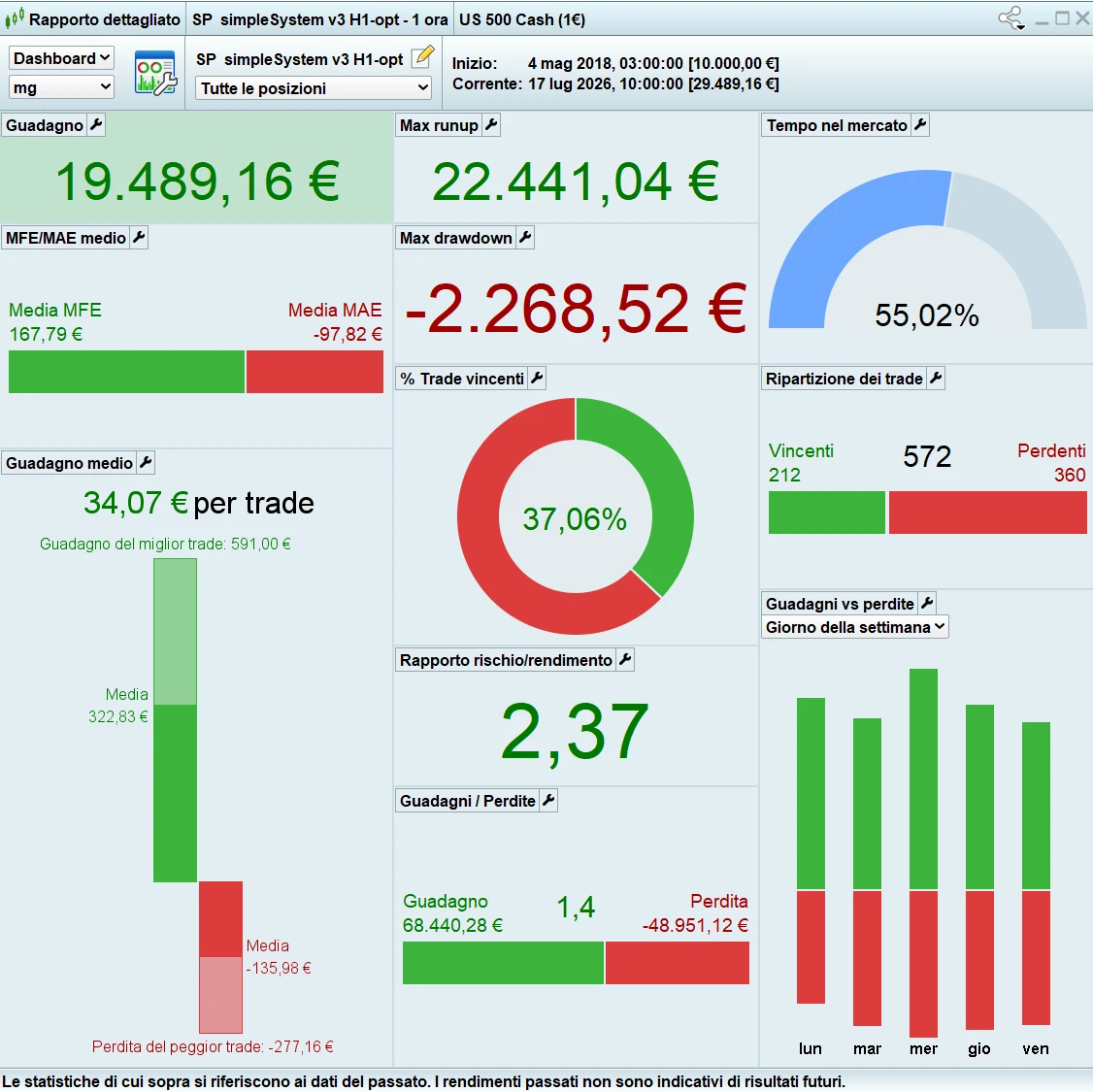Click the share icon in title bar
This screenshot has height=1092, width=1093.
(1011, 18)
